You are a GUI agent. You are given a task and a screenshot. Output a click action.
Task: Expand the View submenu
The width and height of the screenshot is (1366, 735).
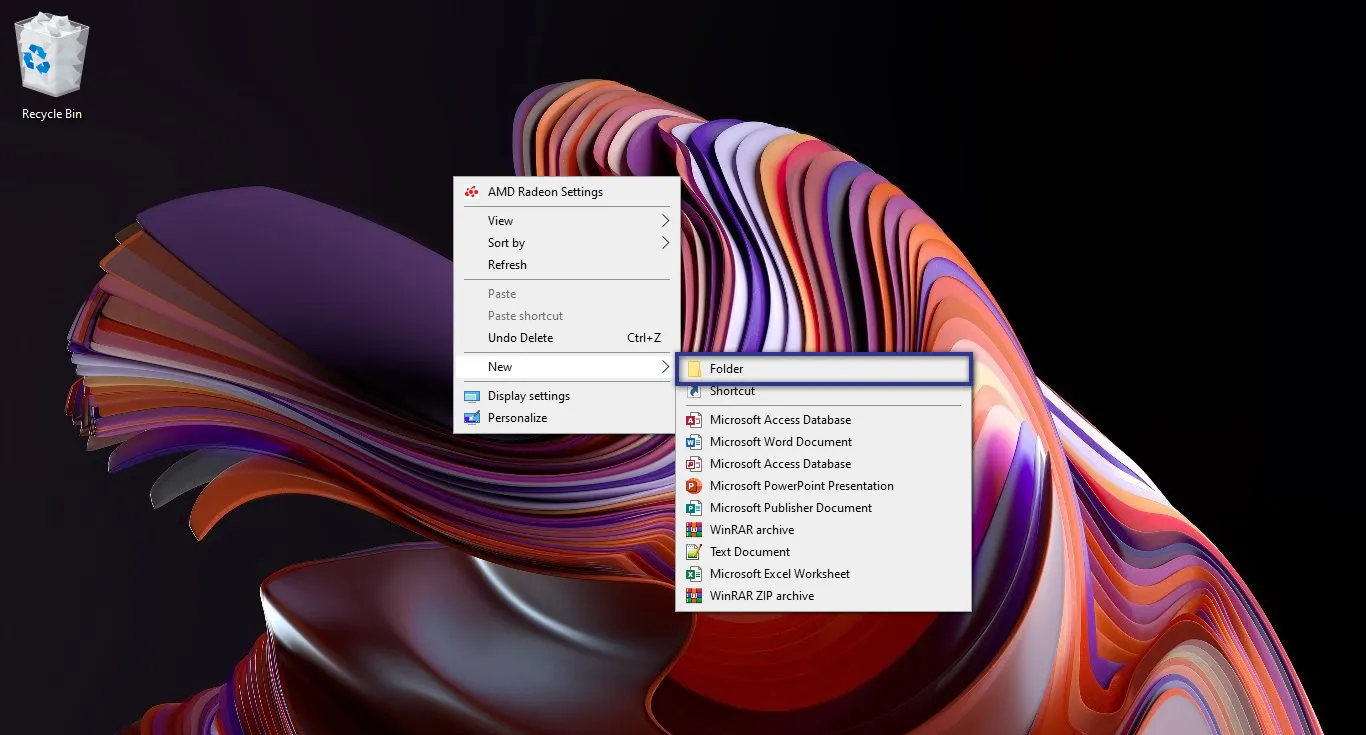[x=500, y=220]
